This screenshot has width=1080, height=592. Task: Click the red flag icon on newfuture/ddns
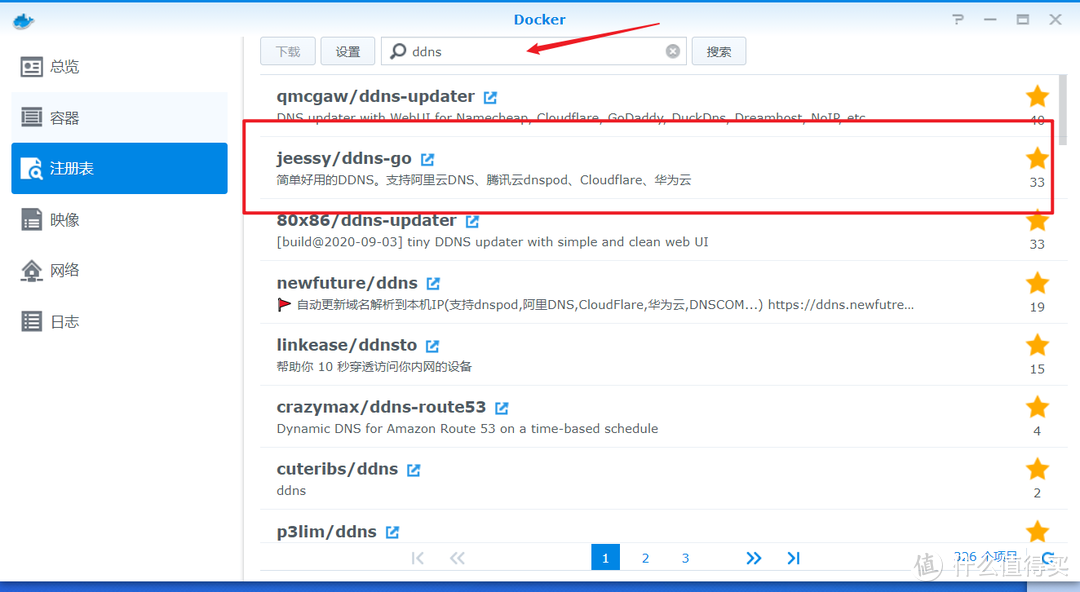click(284, 304)
